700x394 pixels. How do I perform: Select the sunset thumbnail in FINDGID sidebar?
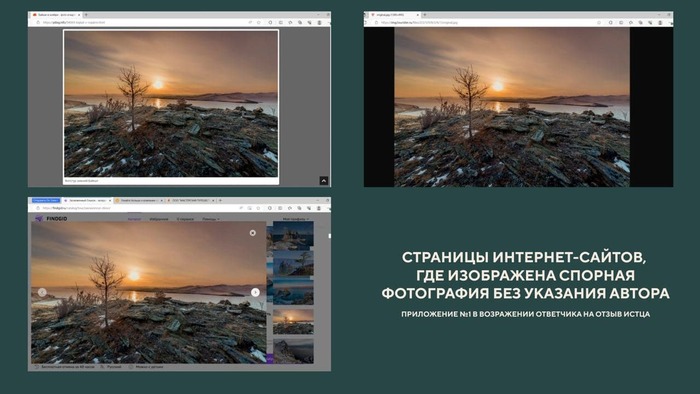click(293, 321)
